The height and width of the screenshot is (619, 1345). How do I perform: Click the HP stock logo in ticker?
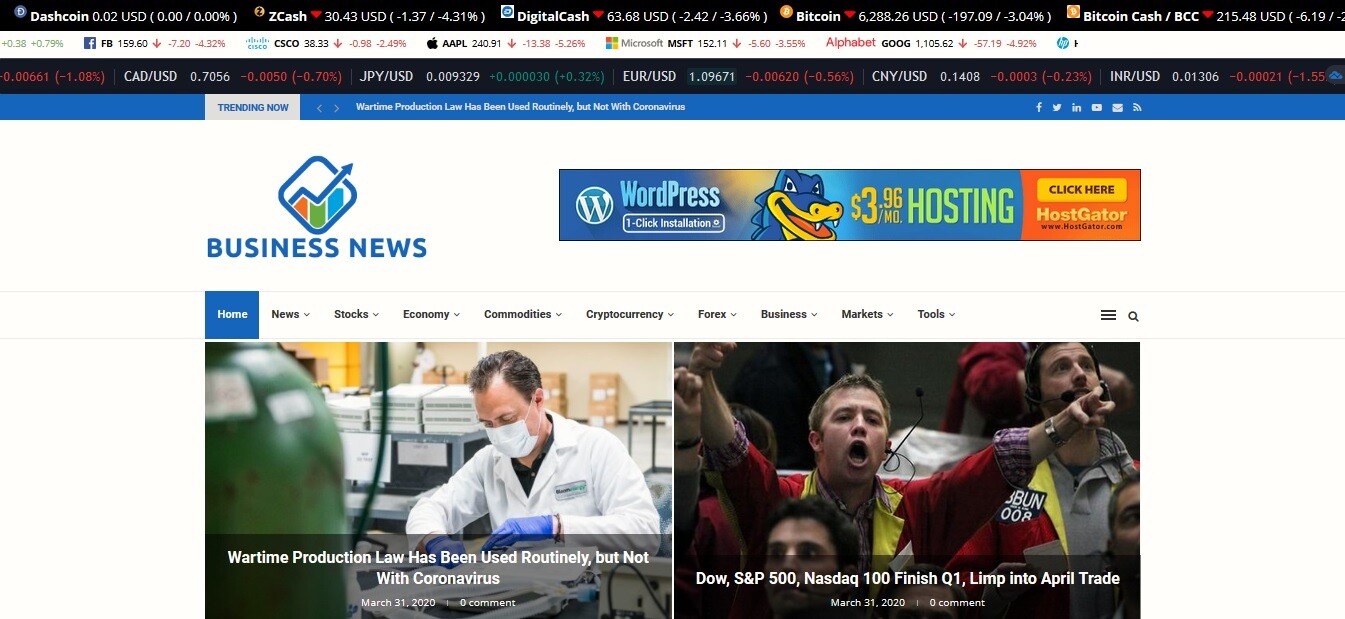pos(1062,44)
